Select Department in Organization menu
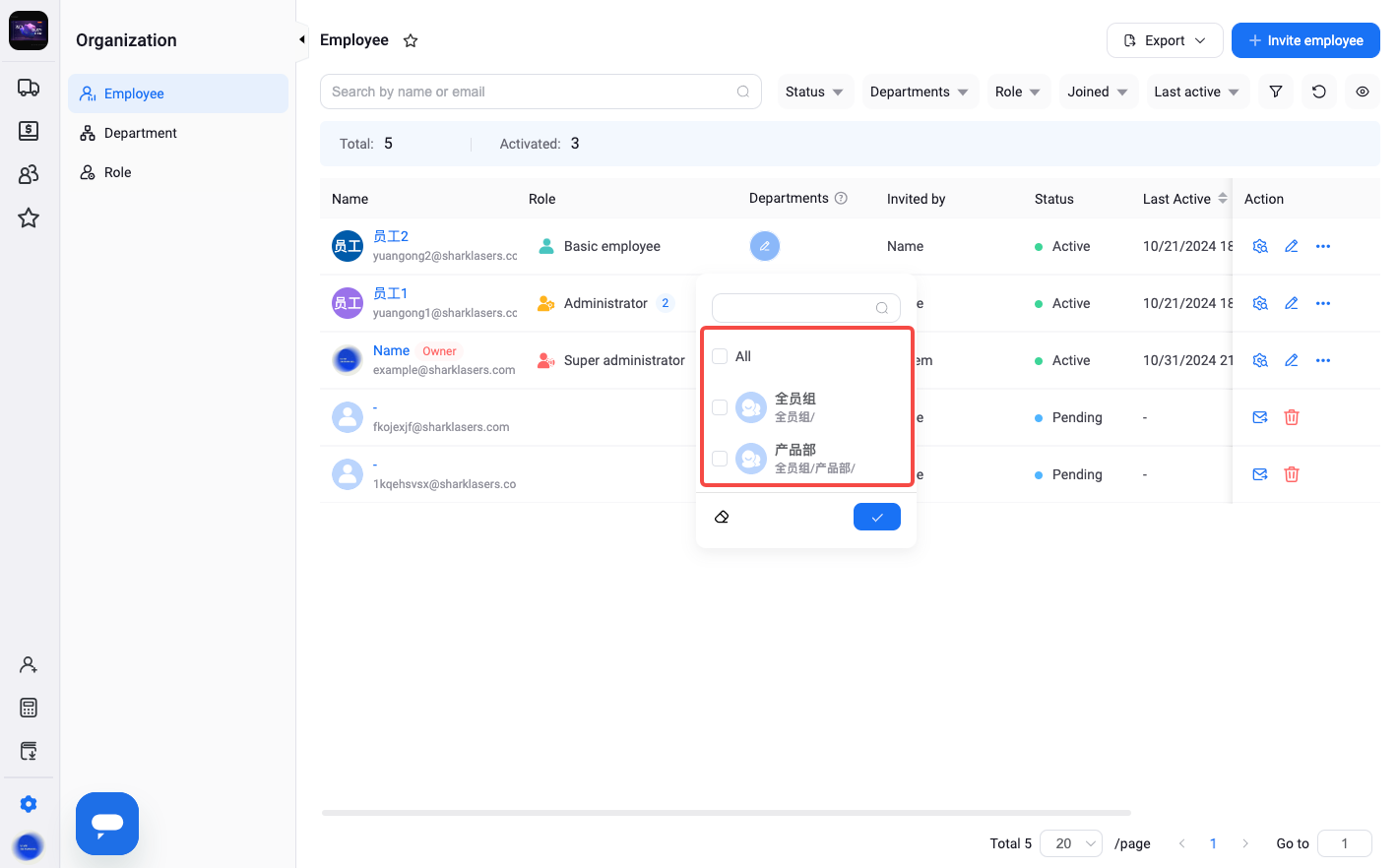This screenshot has width=1398, height=868. [x=178, y=133]
